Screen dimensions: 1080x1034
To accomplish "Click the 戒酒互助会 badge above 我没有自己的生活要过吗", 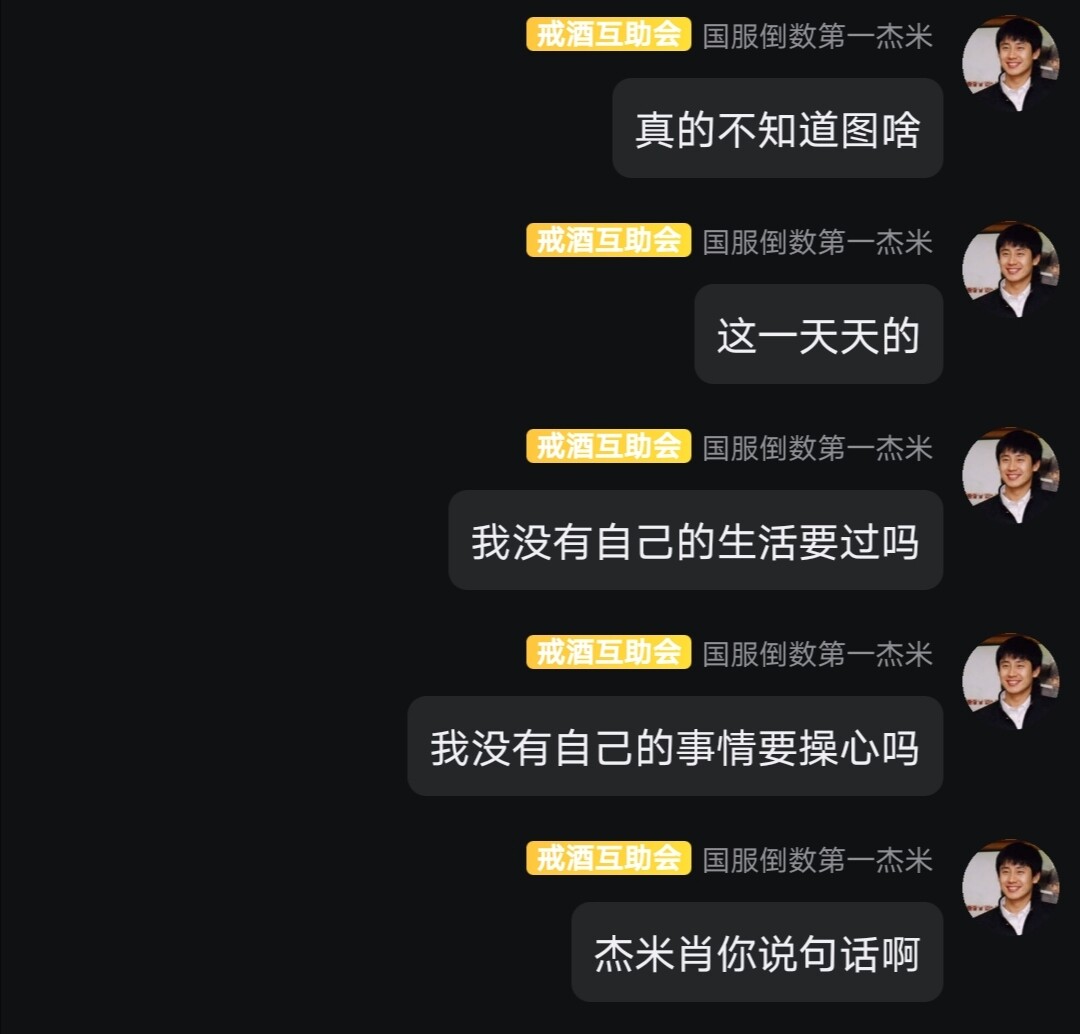I will click(608, 446).
